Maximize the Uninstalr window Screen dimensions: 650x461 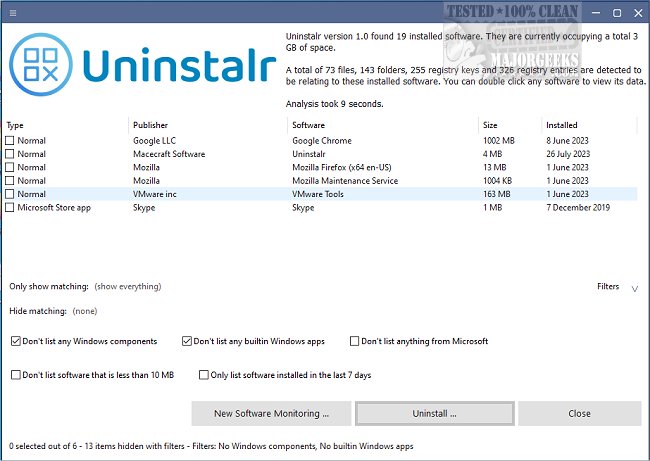pyautogui.click(x=617, y=13)
